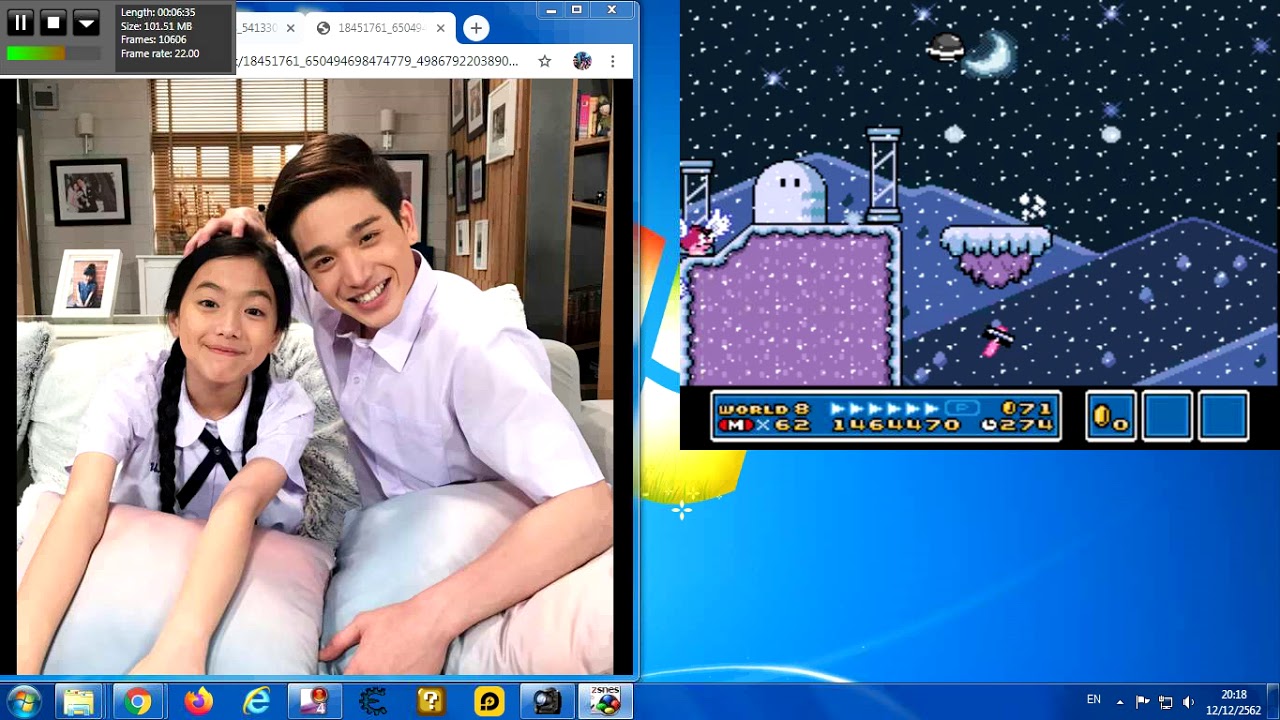Open File Explorer from the taskbar

pyautogui.click(x=78, y=702)
